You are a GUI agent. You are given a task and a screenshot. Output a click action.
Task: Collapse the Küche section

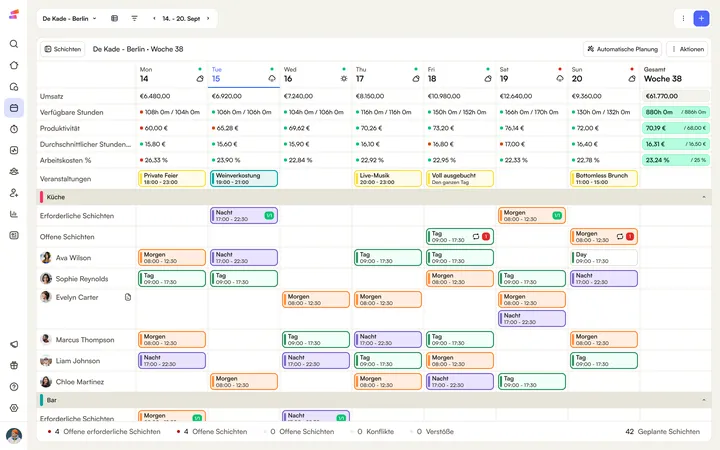[x=704, y=197]
